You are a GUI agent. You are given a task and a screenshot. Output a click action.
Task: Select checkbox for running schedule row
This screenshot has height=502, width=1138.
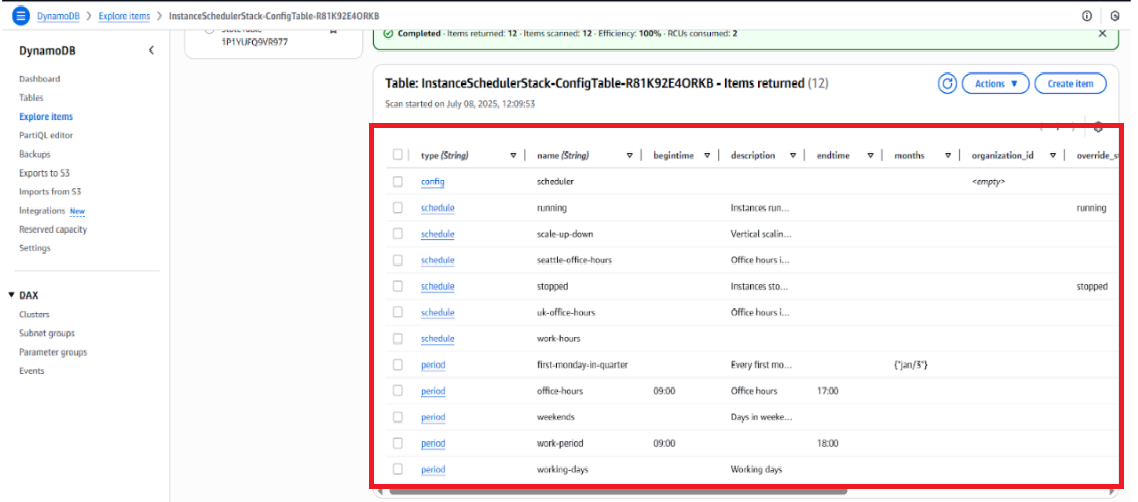[x=398, y=207]
